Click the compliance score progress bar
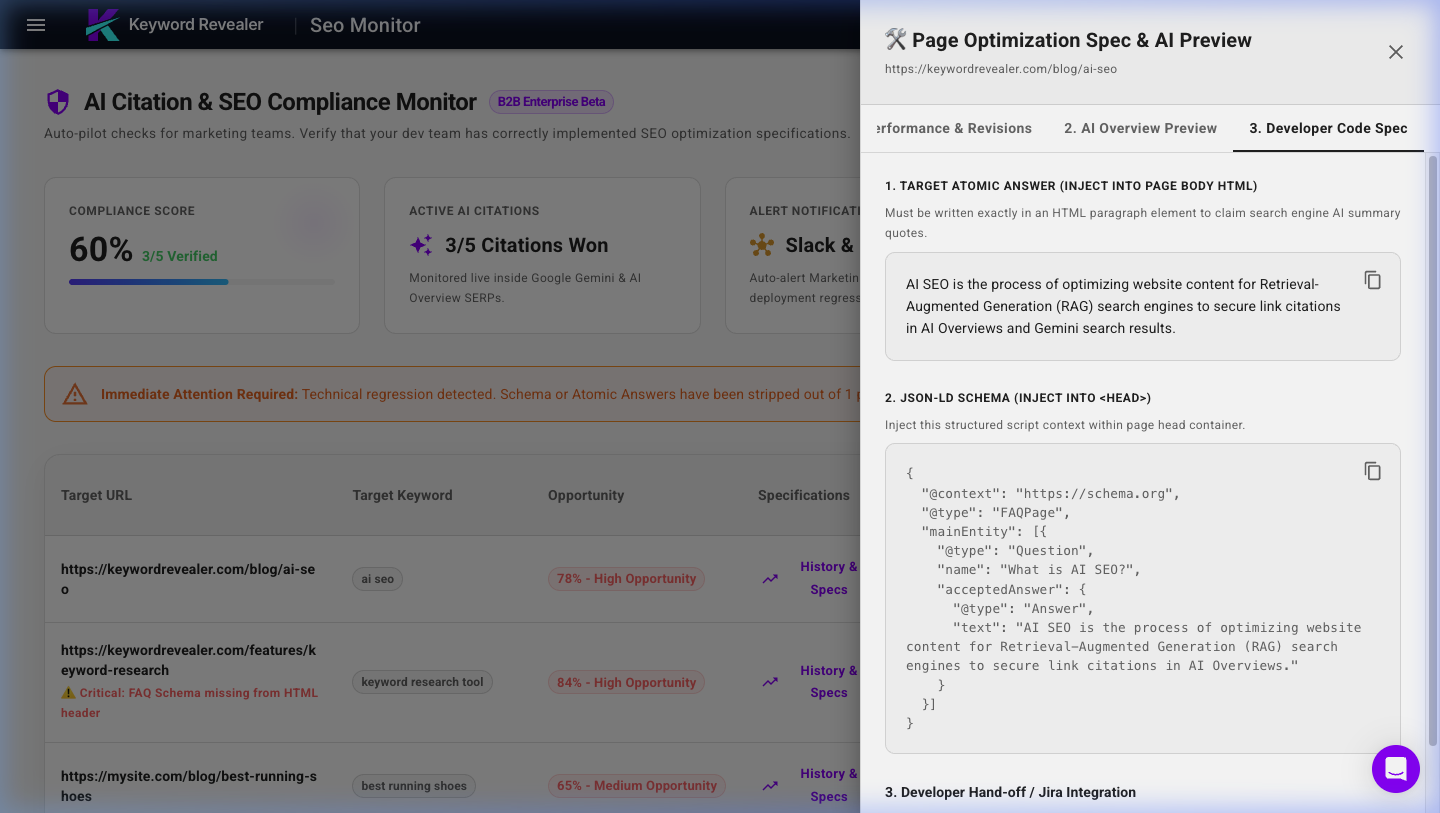 [x=202, y=282]
